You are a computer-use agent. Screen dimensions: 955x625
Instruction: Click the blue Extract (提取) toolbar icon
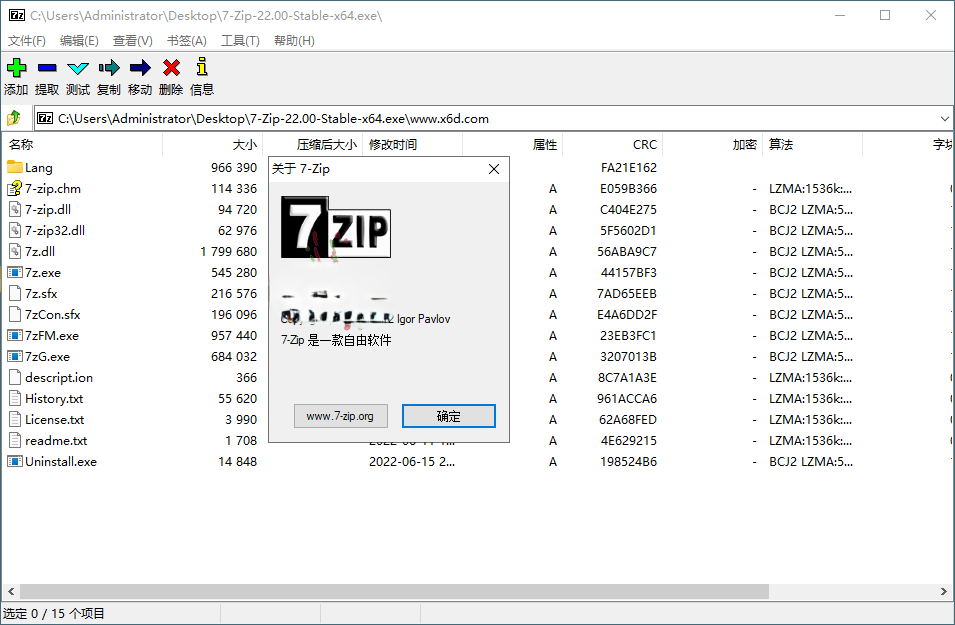click(47, 68)
